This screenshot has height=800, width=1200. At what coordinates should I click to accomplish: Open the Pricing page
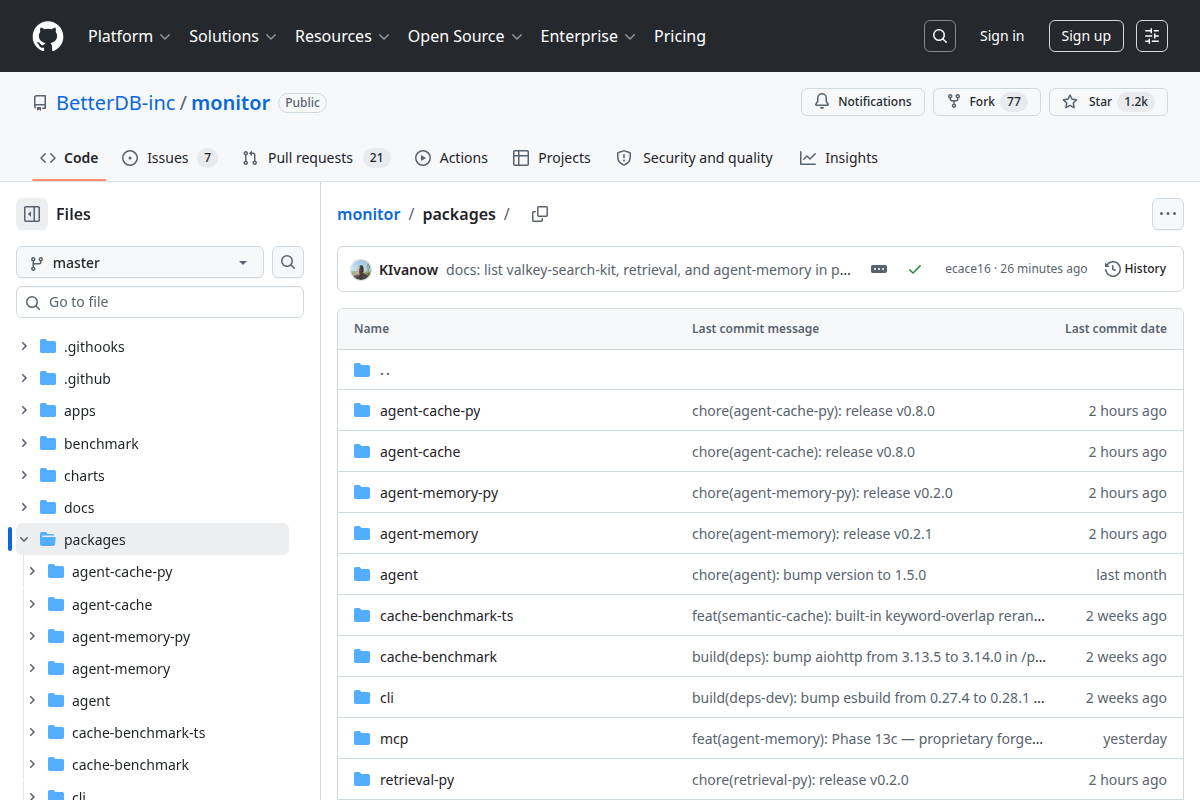(680, 36)
